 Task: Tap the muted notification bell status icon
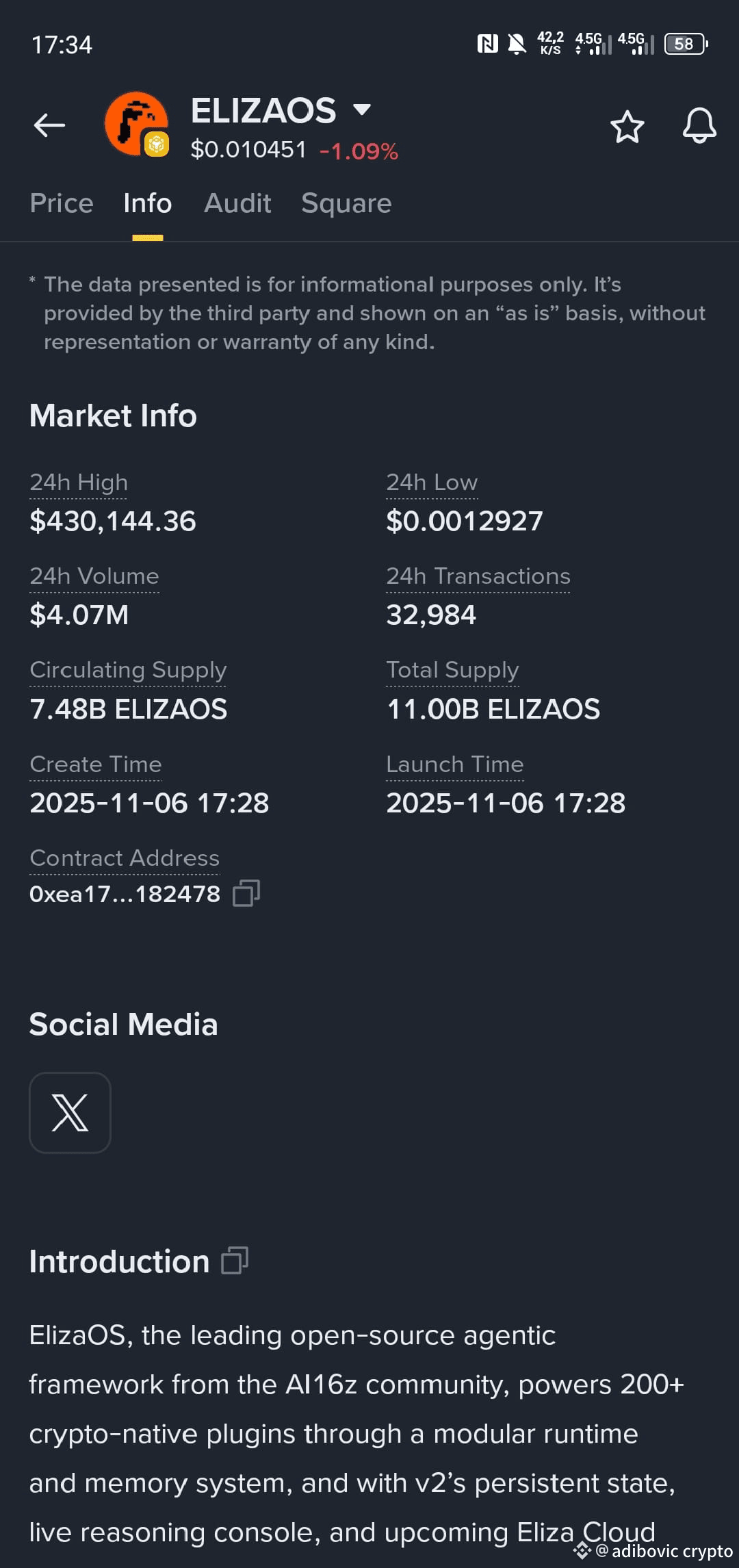[517, 44]
